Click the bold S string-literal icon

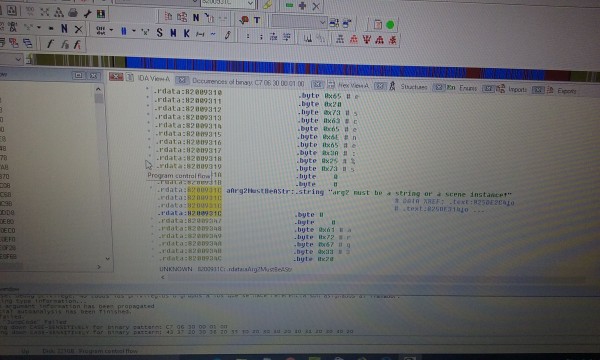[x=159, y=33]
